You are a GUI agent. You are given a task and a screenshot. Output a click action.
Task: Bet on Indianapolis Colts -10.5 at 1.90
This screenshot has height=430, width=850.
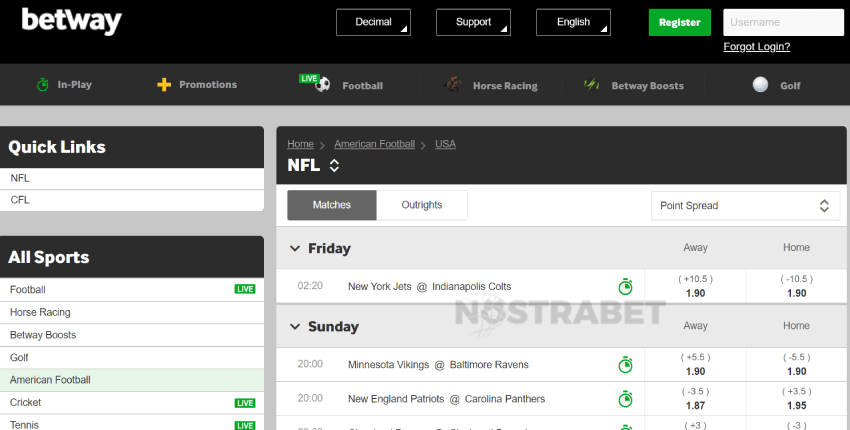coord(797,286)
